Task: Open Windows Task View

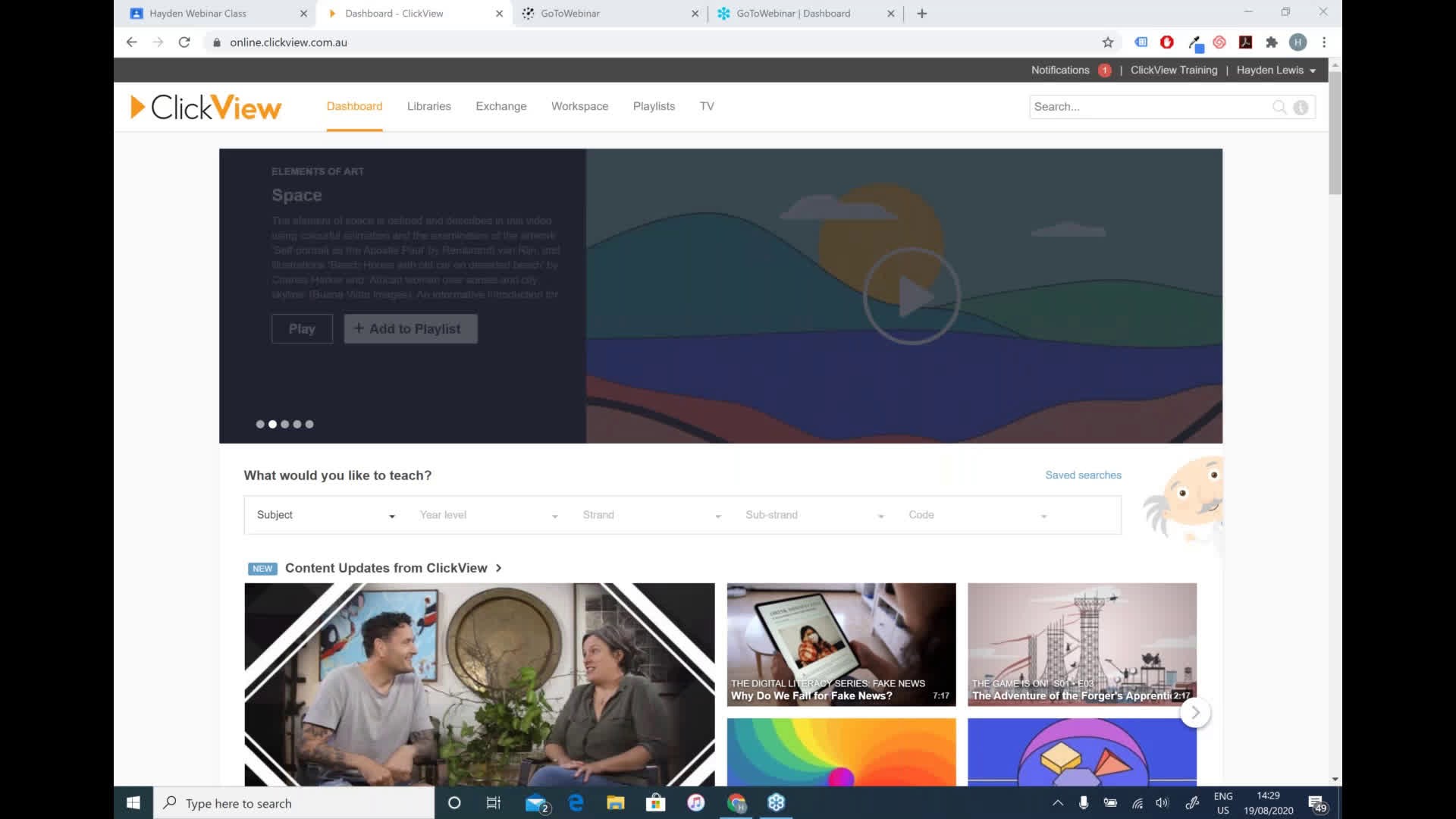Action: pyautogui.click(x=493, y=802)
